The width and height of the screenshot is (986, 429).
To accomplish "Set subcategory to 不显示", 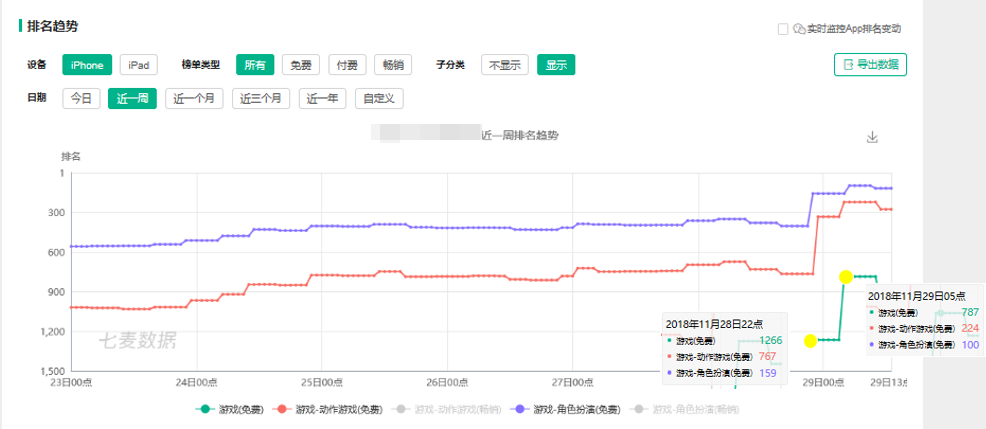I will tap(504, 65).
